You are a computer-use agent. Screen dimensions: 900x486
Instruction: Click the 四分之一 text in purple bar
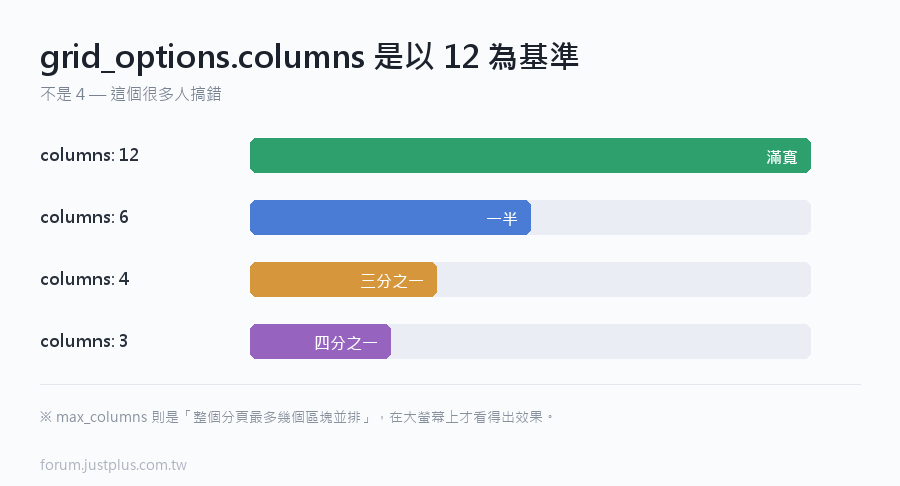pyautogui.click(x=346, y=343)
